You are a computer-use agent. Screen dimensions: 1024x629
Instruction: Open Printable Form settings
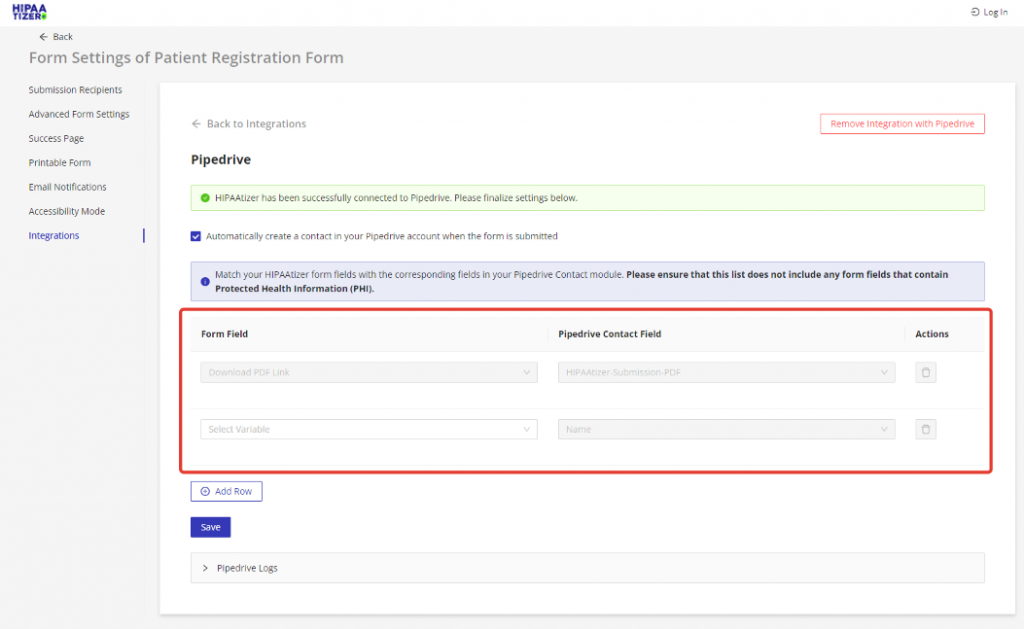(59, 163)
